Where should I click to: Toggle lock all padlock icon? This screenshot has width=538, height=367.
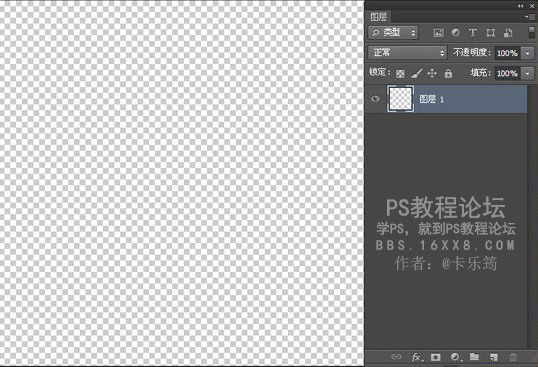pos(448,73)
